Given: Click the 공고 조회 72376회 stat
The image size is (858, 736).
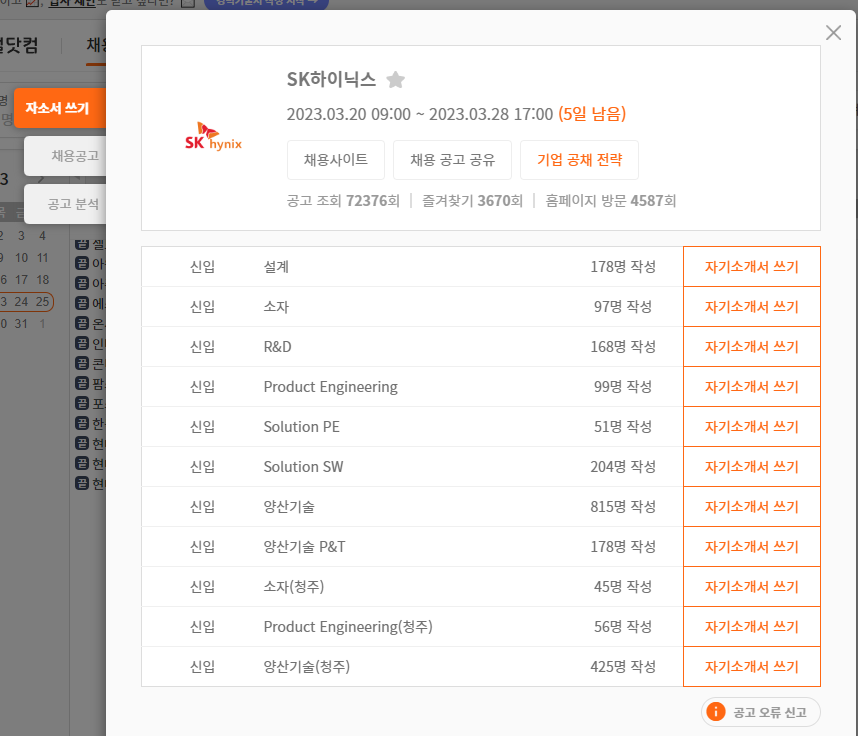Looking at the screenshot, I should [x=343, y=201].
